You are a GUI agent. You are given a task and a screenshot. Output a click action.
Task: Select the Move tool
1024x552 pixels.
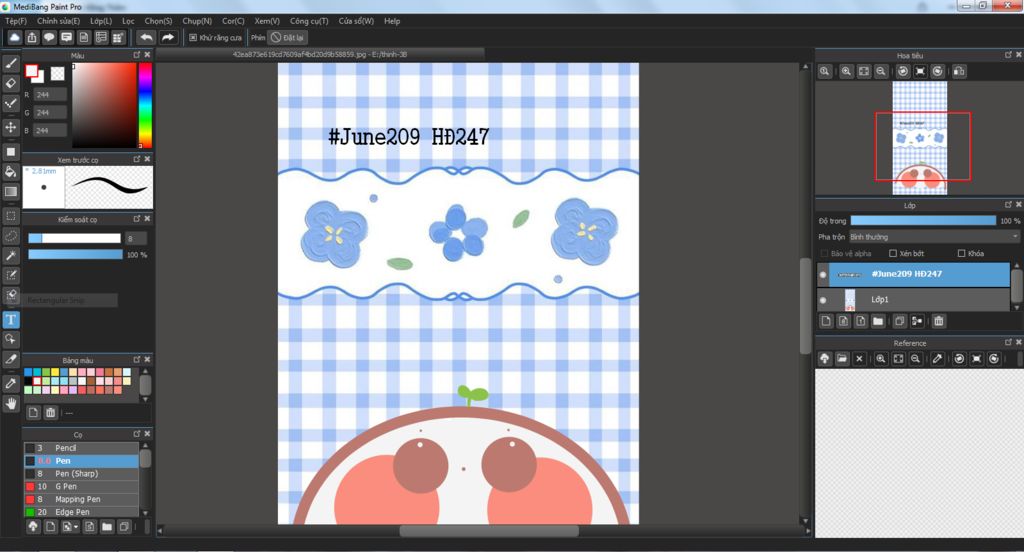[11, 127]
